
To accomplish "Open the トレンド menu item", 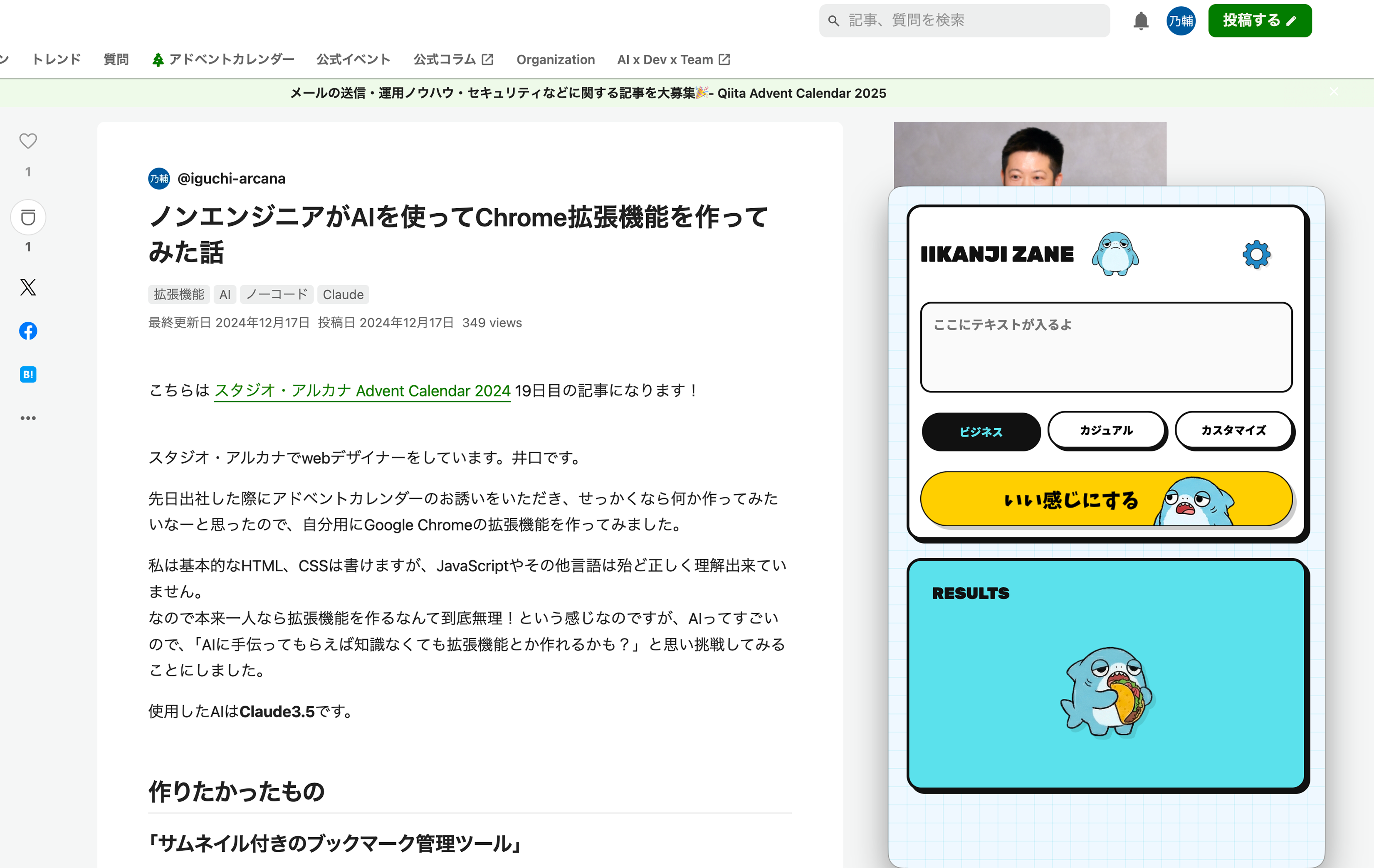I will 56,59.
